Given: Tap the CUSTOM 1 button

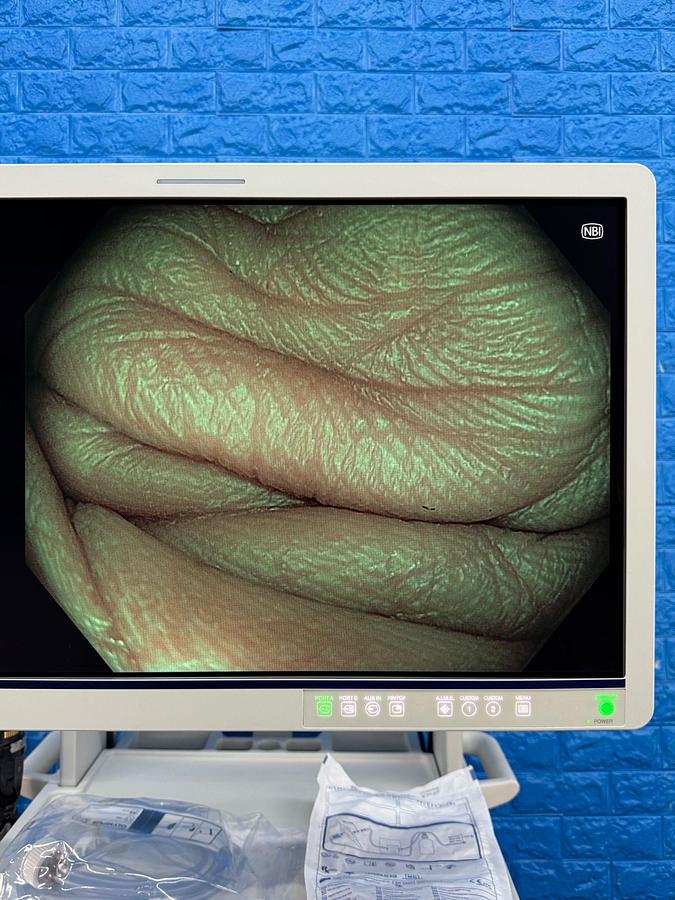Looking at the screenshot, I should tap(469, 709).
